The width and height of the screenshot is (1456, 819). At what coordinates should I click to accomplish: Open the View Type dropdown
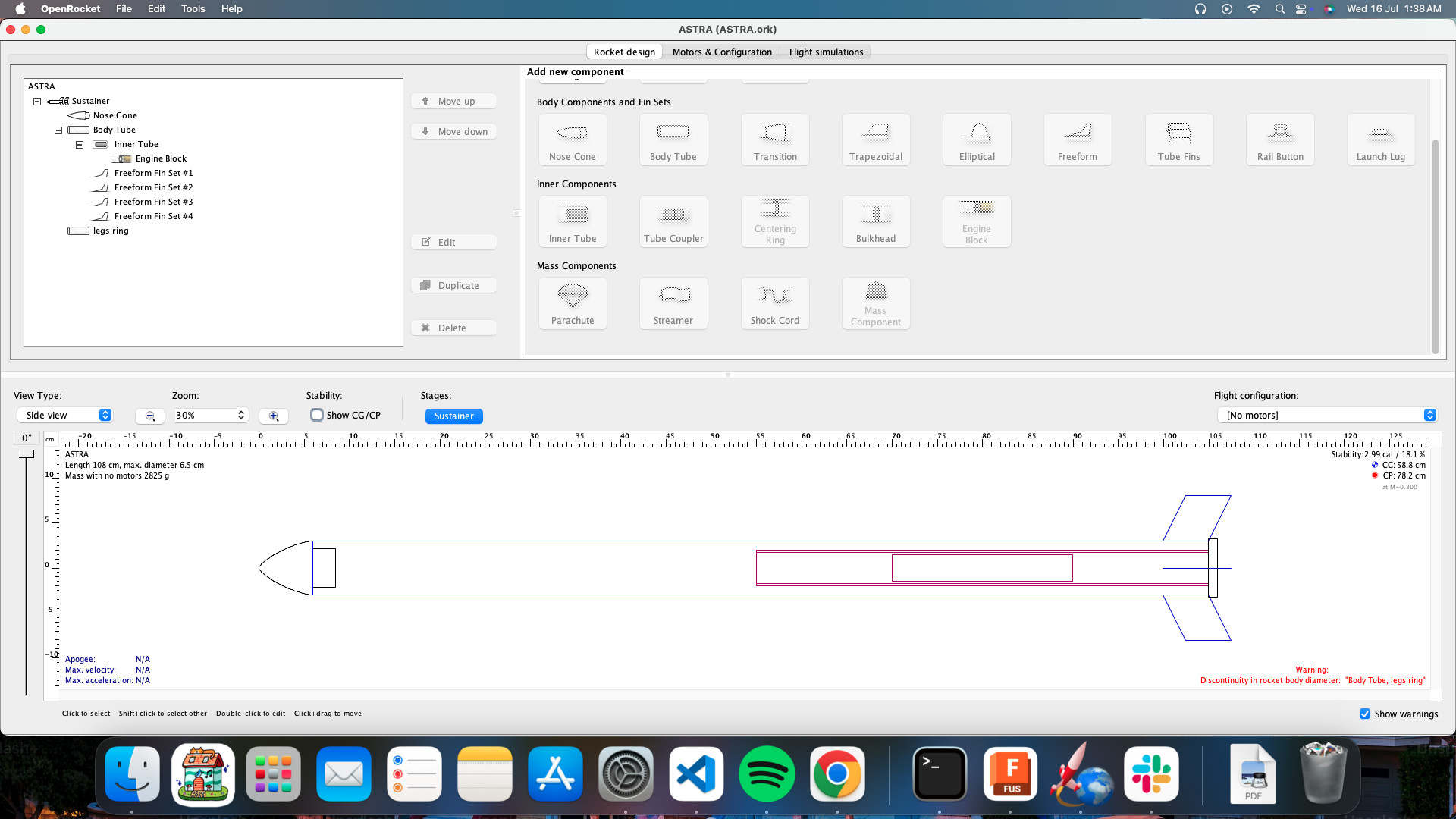(65, 415)
